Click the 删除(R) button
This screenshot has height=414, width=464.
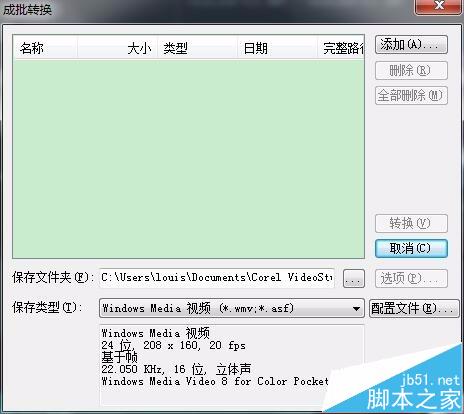click(411, 70)
